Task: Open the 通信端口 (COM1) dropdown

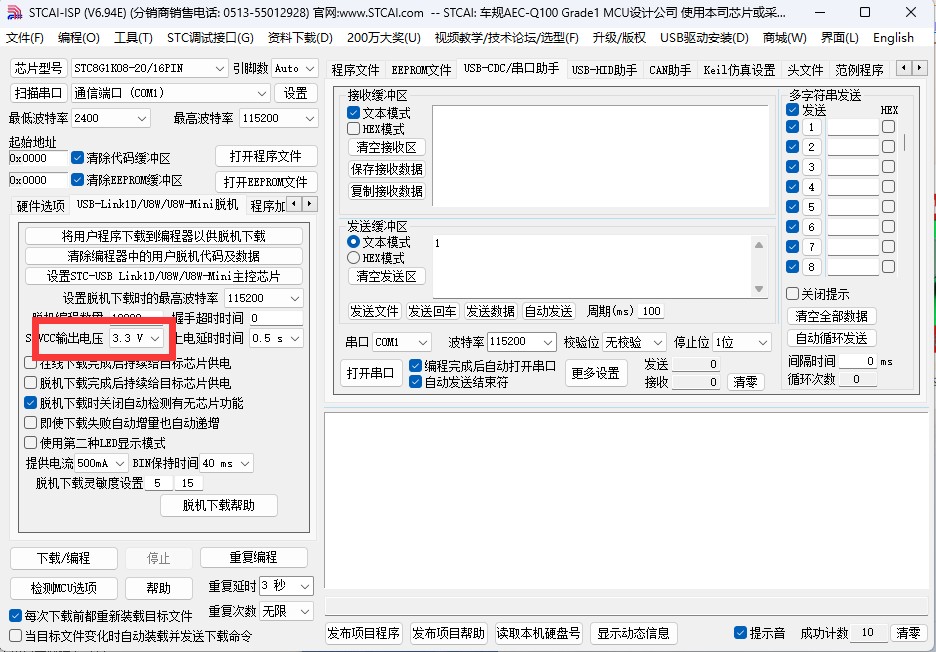Action: tap(171, 93)
